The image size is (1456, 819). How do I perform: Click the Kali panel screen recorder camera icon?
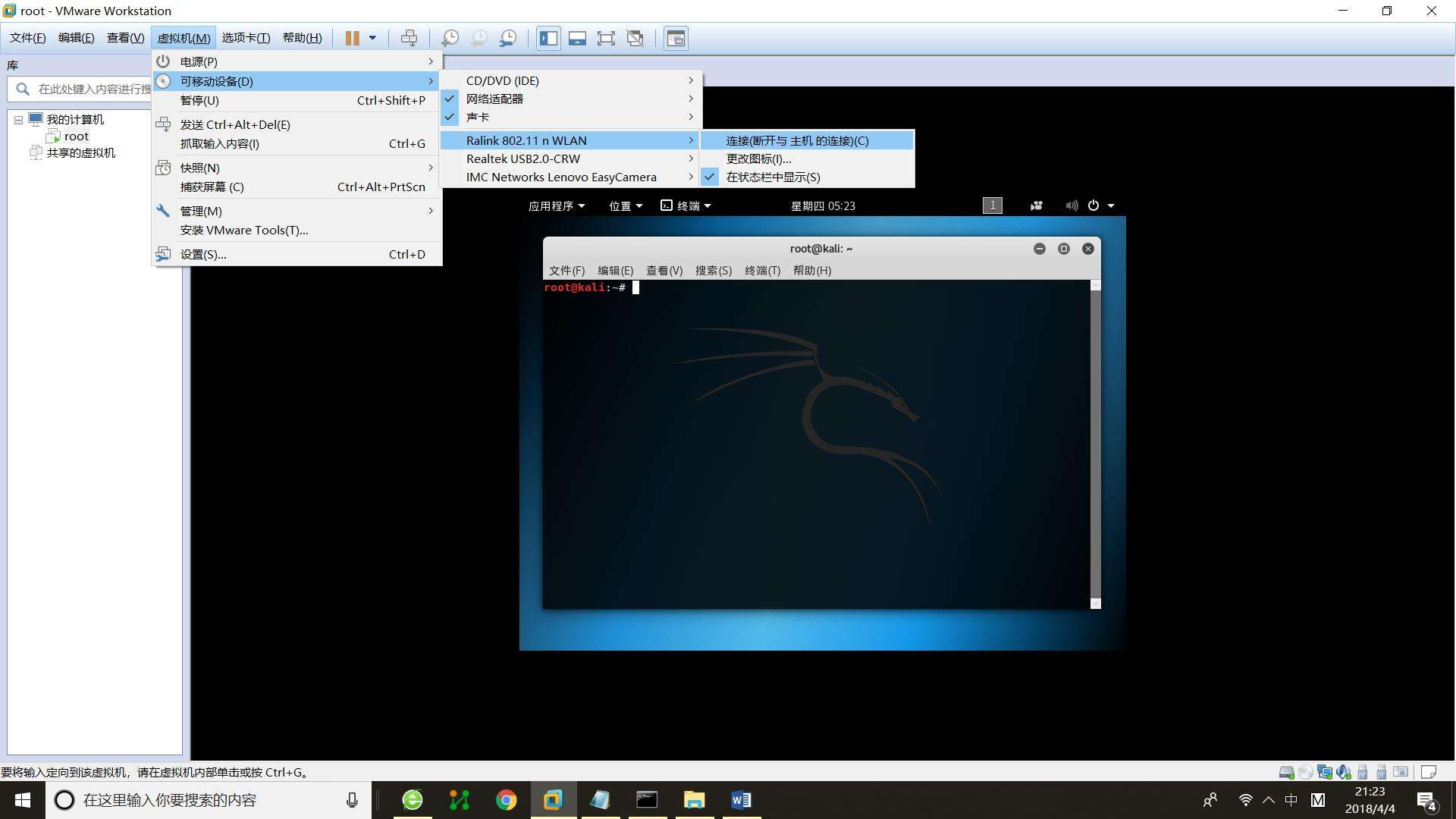(1037, 206)
